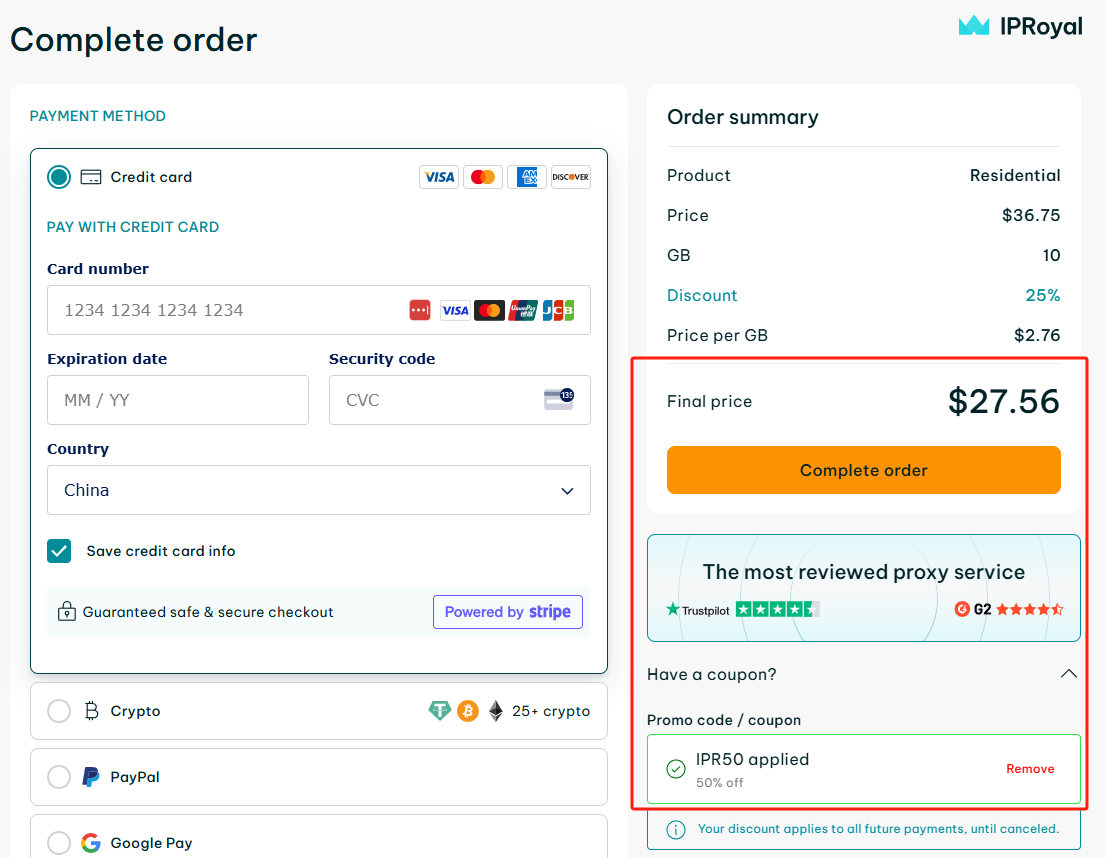The width and height of the screenshot is (1105, 858).
Task: Click the IPRoyal crown logo
Action: pyautogui.click(x=973, y=26)
